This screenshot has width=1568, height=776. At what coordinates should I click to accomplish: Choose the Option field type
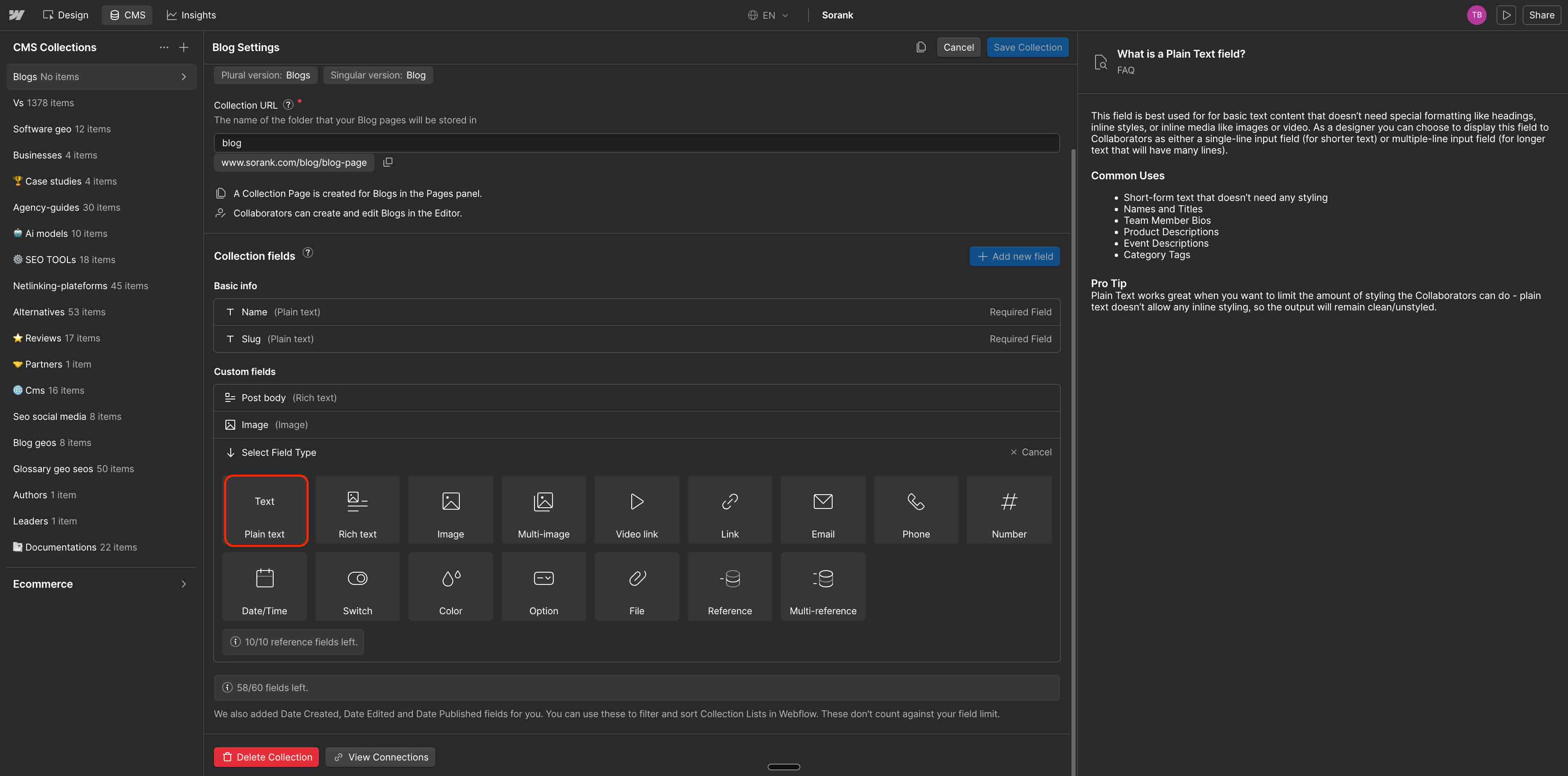(543, 587)
